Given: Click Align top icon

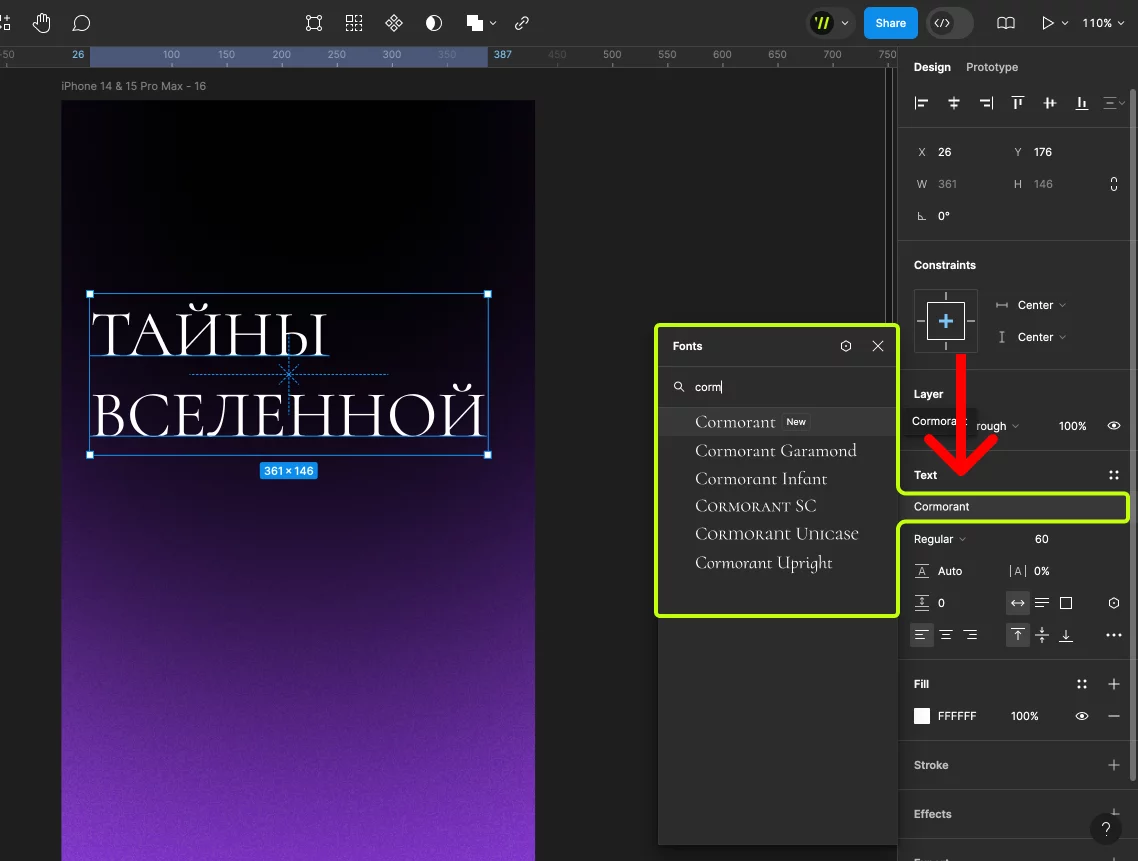Looking at the screenshot, I should [1018, 103].
